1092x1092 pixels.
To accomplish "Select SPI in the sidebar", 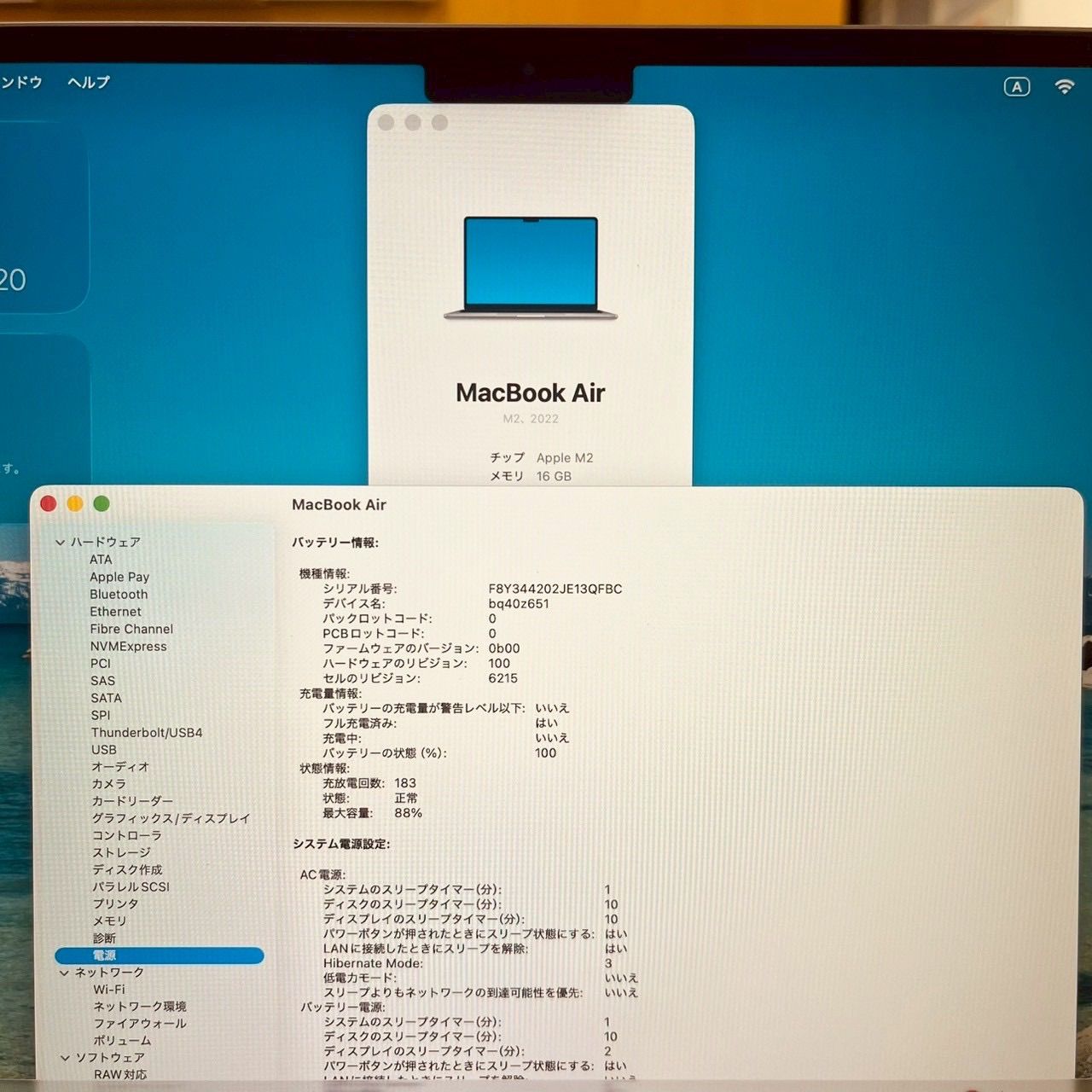I will [101, 715].
